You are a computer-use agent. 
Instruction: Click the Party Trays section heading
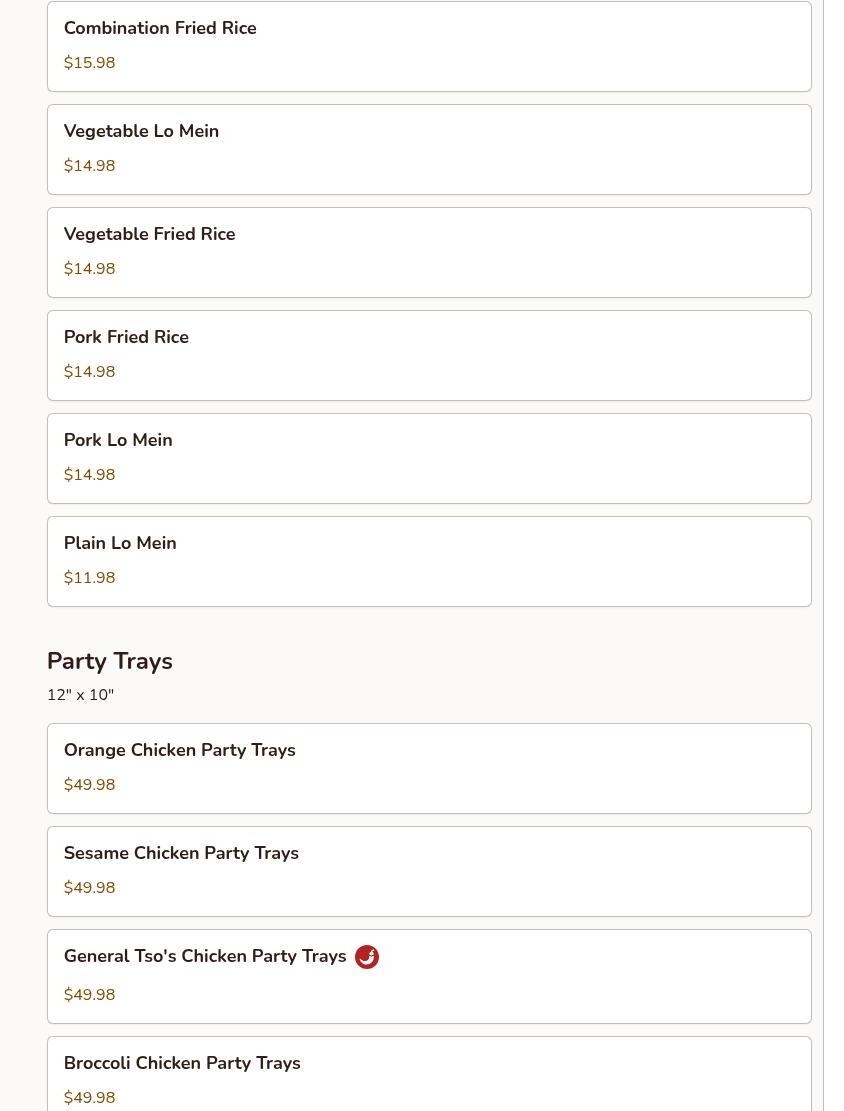[110, 661]
